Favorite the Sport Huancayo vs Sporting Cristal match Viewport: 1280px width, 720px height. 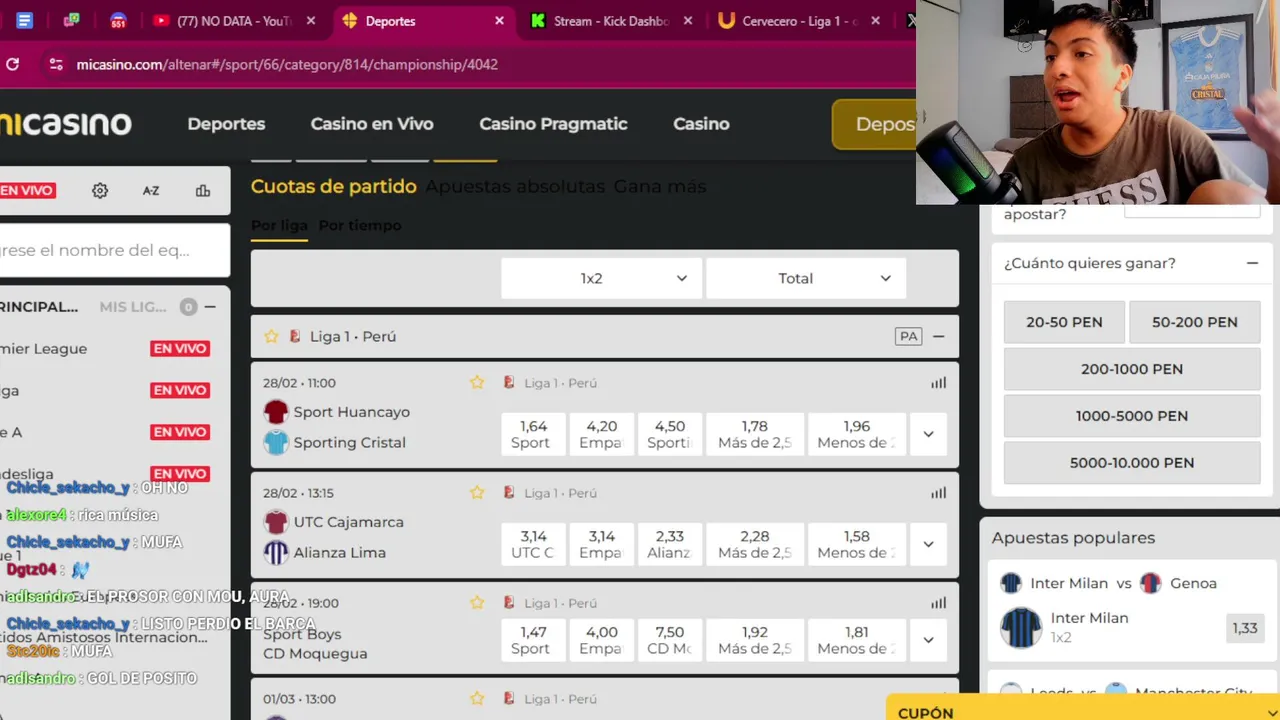click(x=477, y=382)
